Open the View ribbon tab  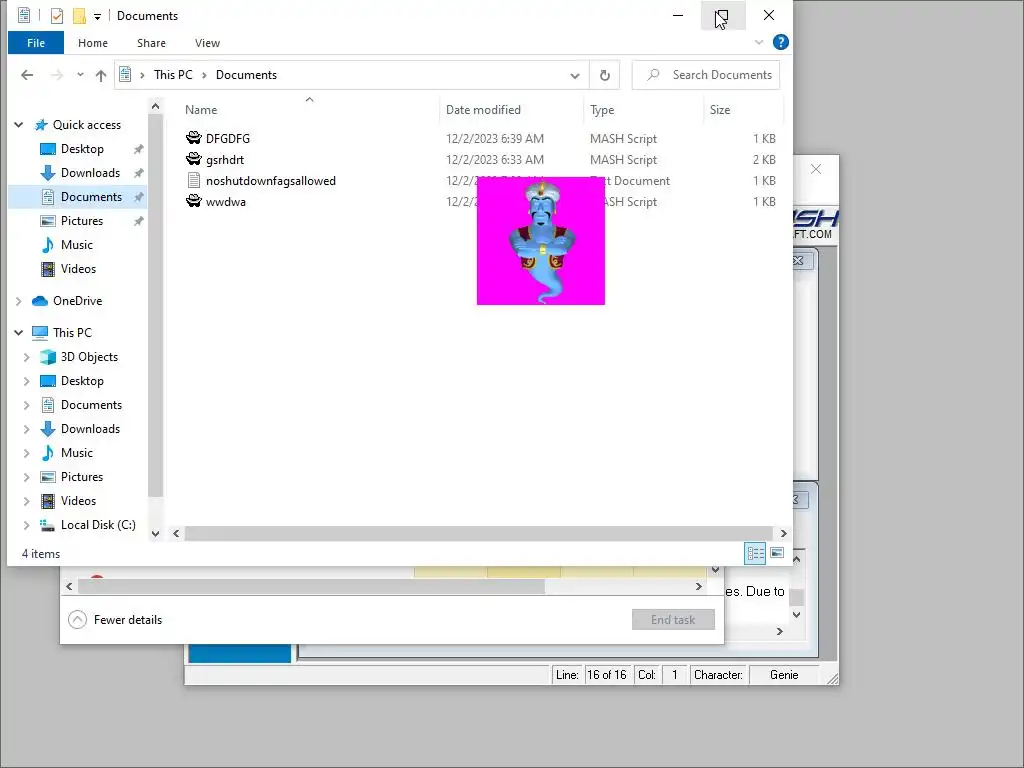207,43
